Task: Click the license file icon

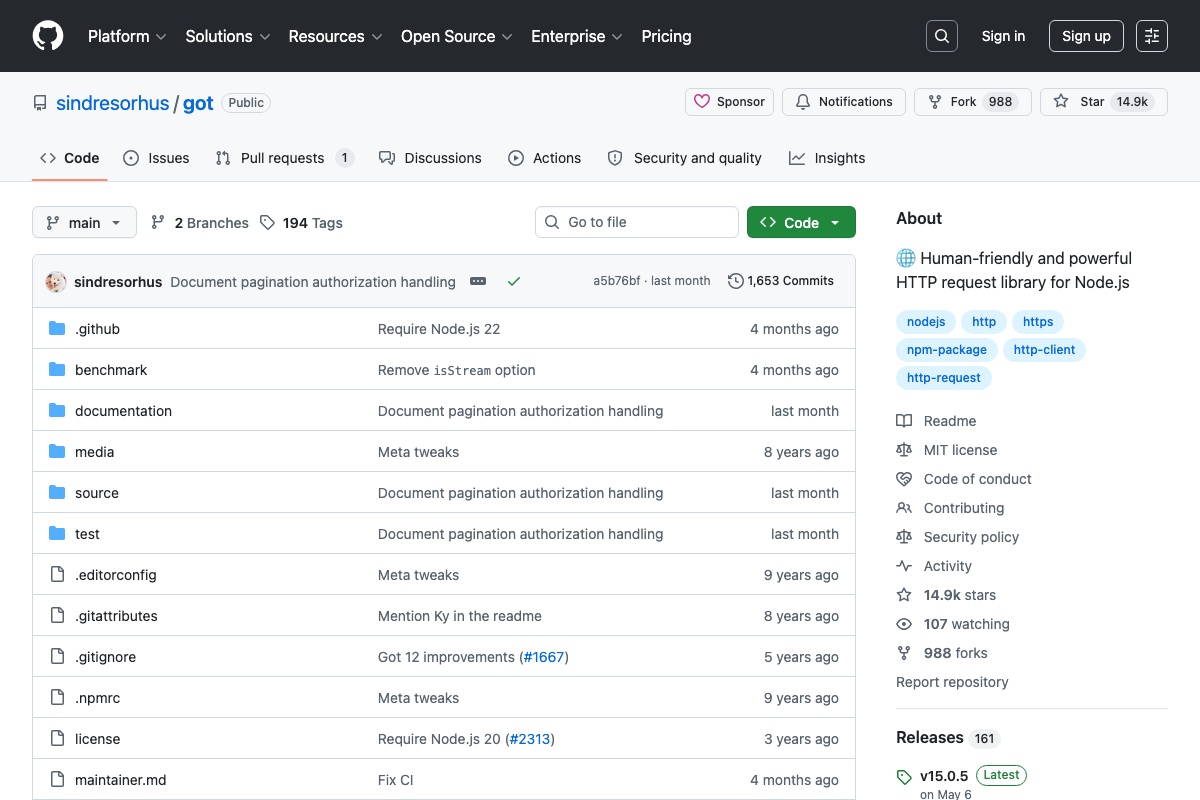Action: [x=57, y=739]
